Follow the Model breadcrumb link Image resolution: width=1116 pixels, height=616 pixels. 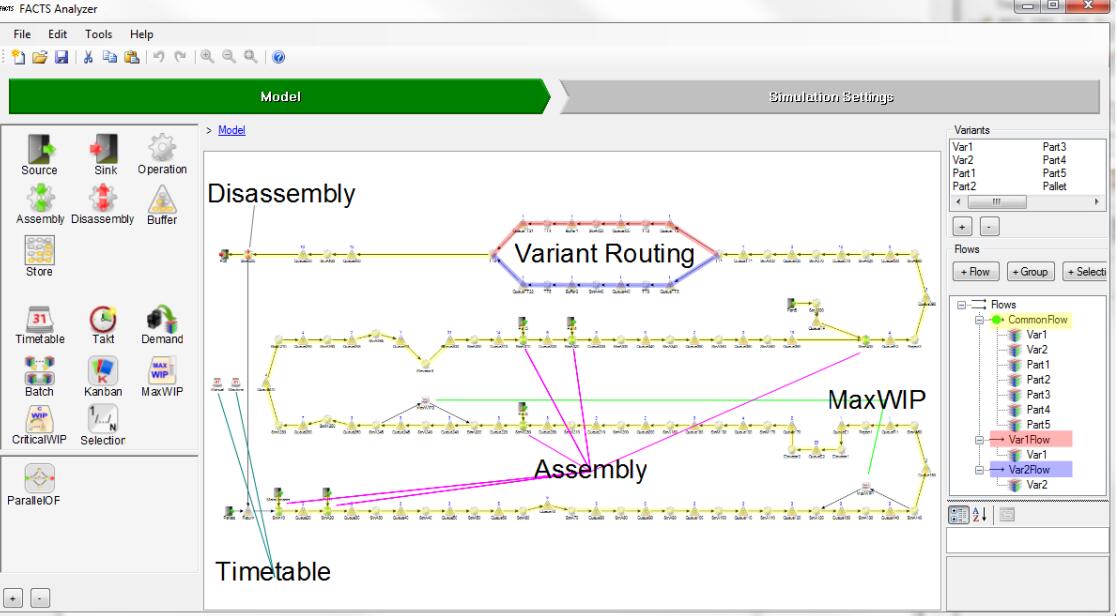tap(231, 130)
